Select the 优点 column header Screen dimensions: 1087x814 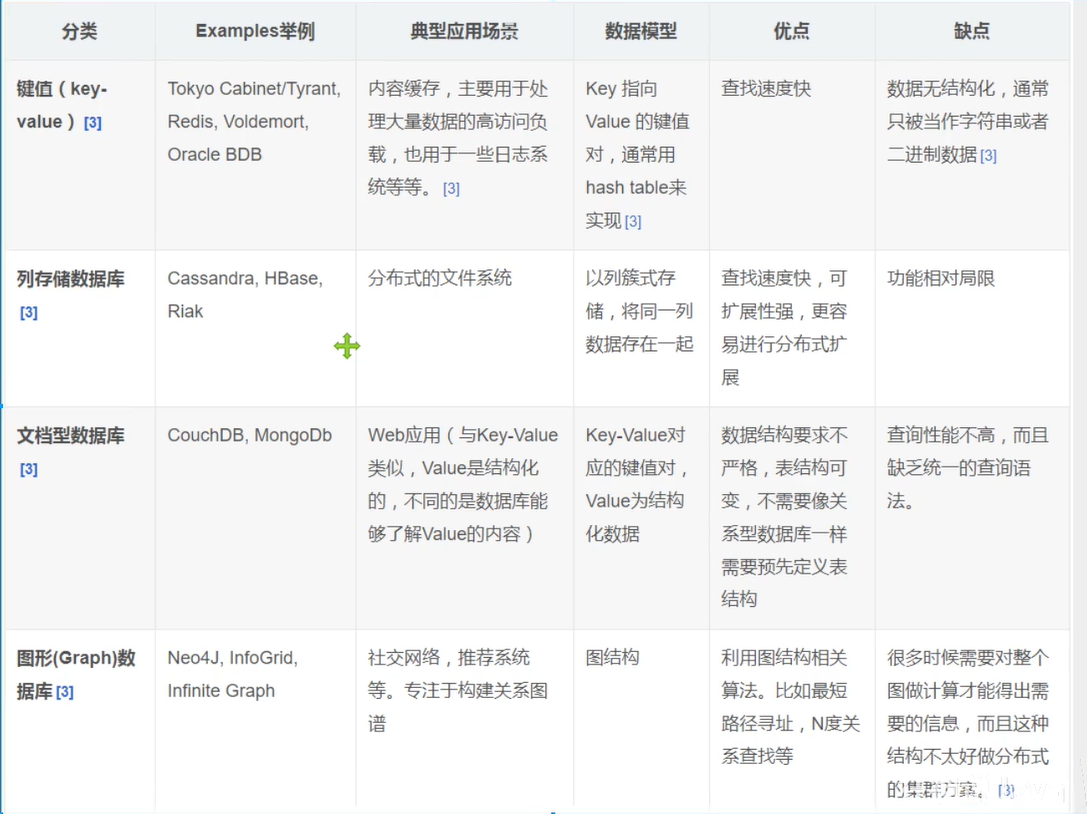pyautogui.click(x=791, y=31)
